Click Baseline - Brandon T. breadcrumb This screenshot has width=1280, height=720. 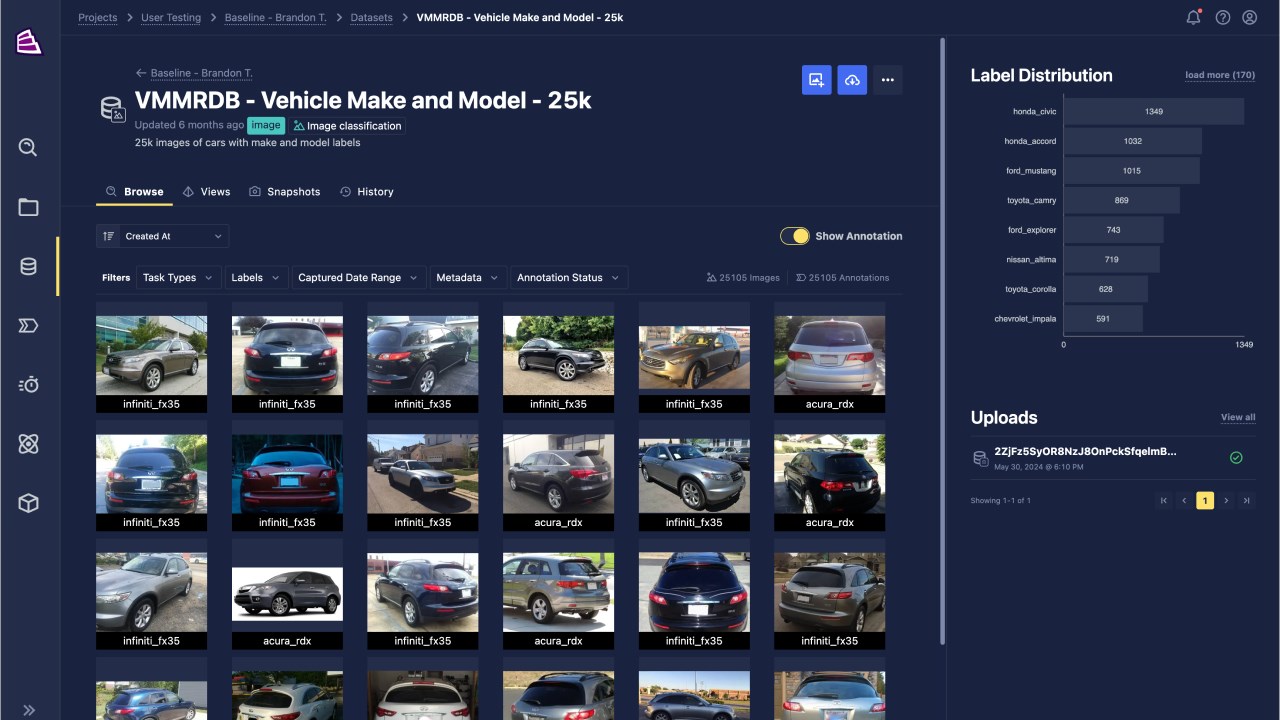[x=276, y=17]
